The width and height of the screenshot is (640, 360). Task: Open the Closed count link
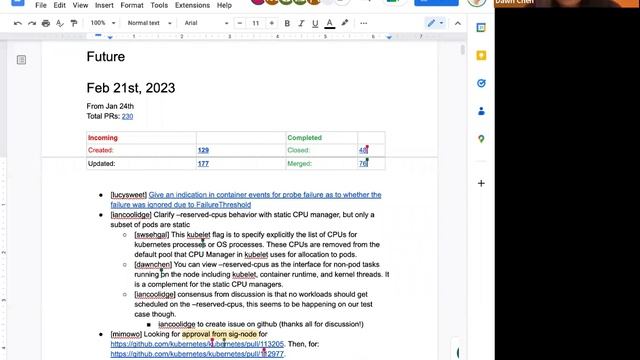coord(363,150)
